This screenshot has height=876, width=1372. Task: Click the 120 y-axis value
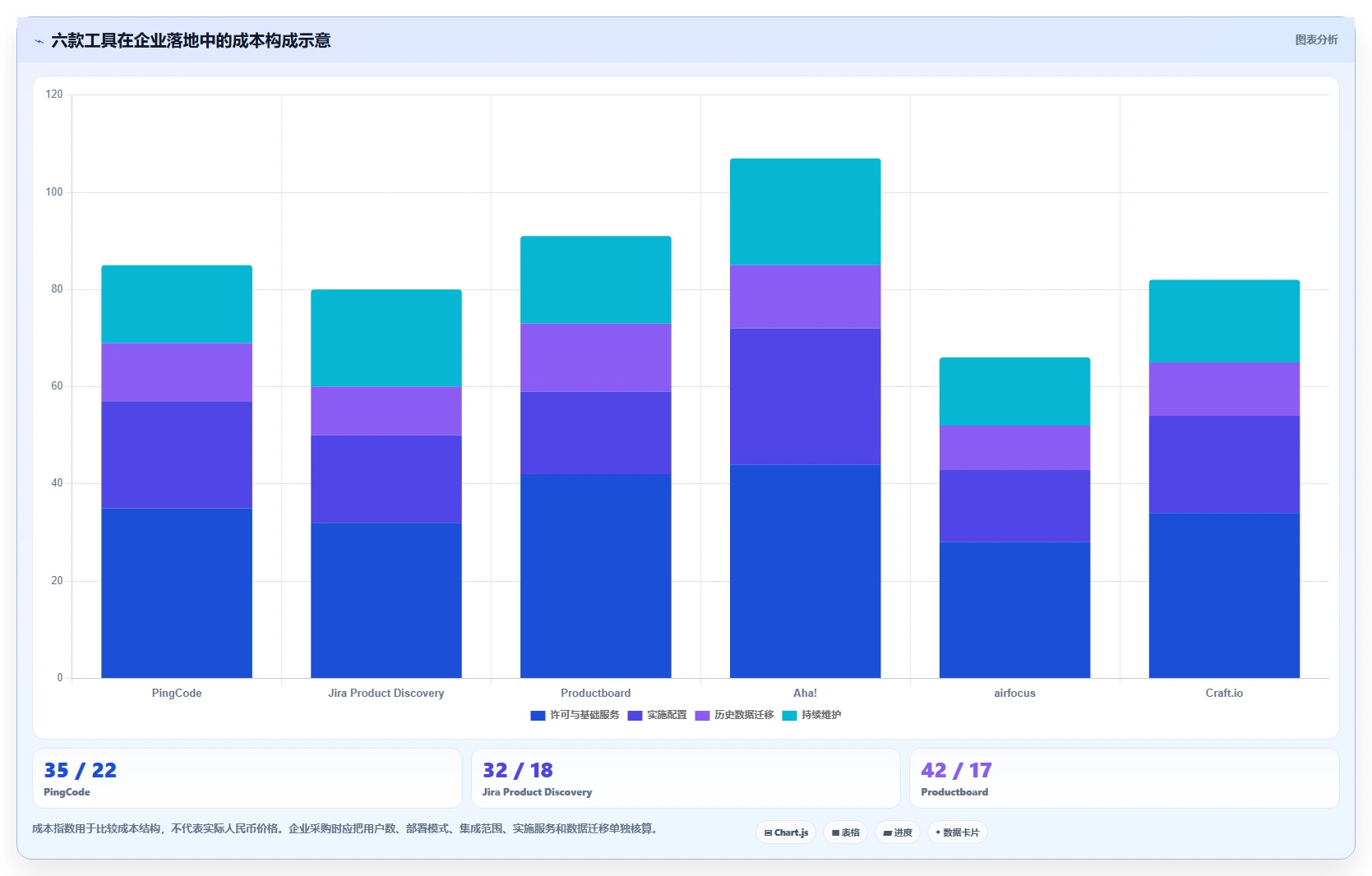pos(54,95)
